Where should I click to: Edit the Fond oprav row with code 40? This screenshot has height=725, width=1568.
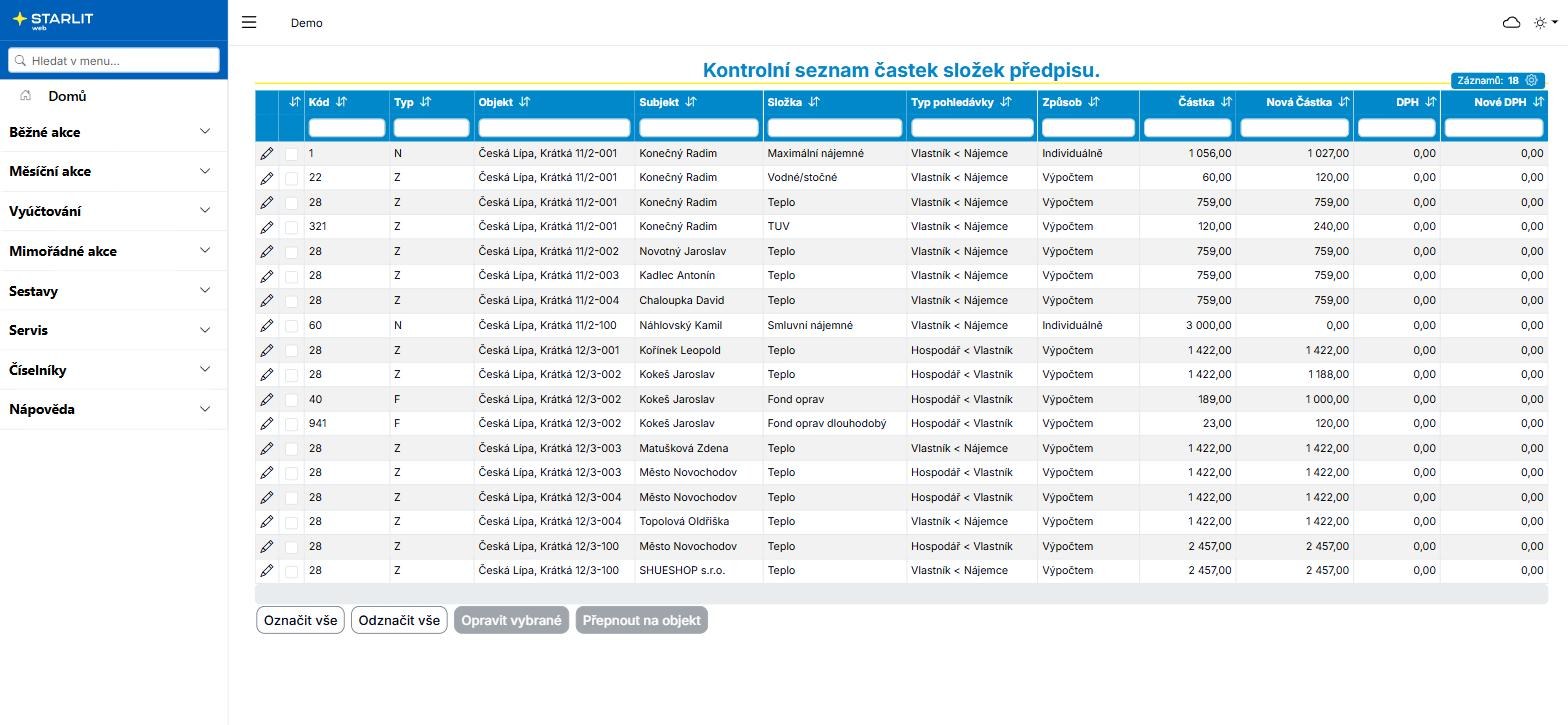click(266, 400)
